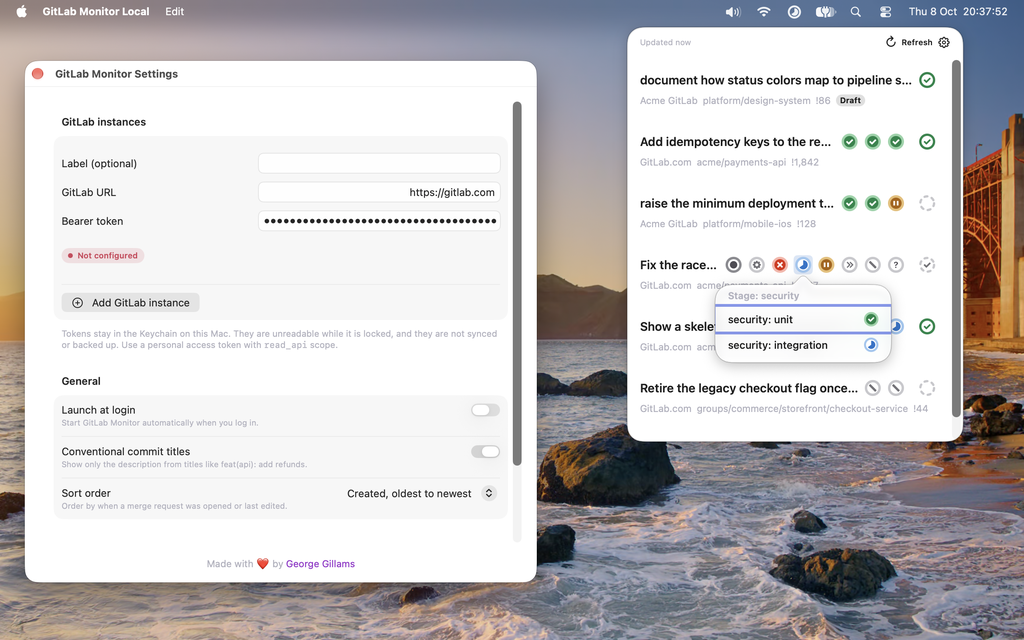
Task: Click the orange paused stage icon in Fix the race row
Action: [826, 264]
